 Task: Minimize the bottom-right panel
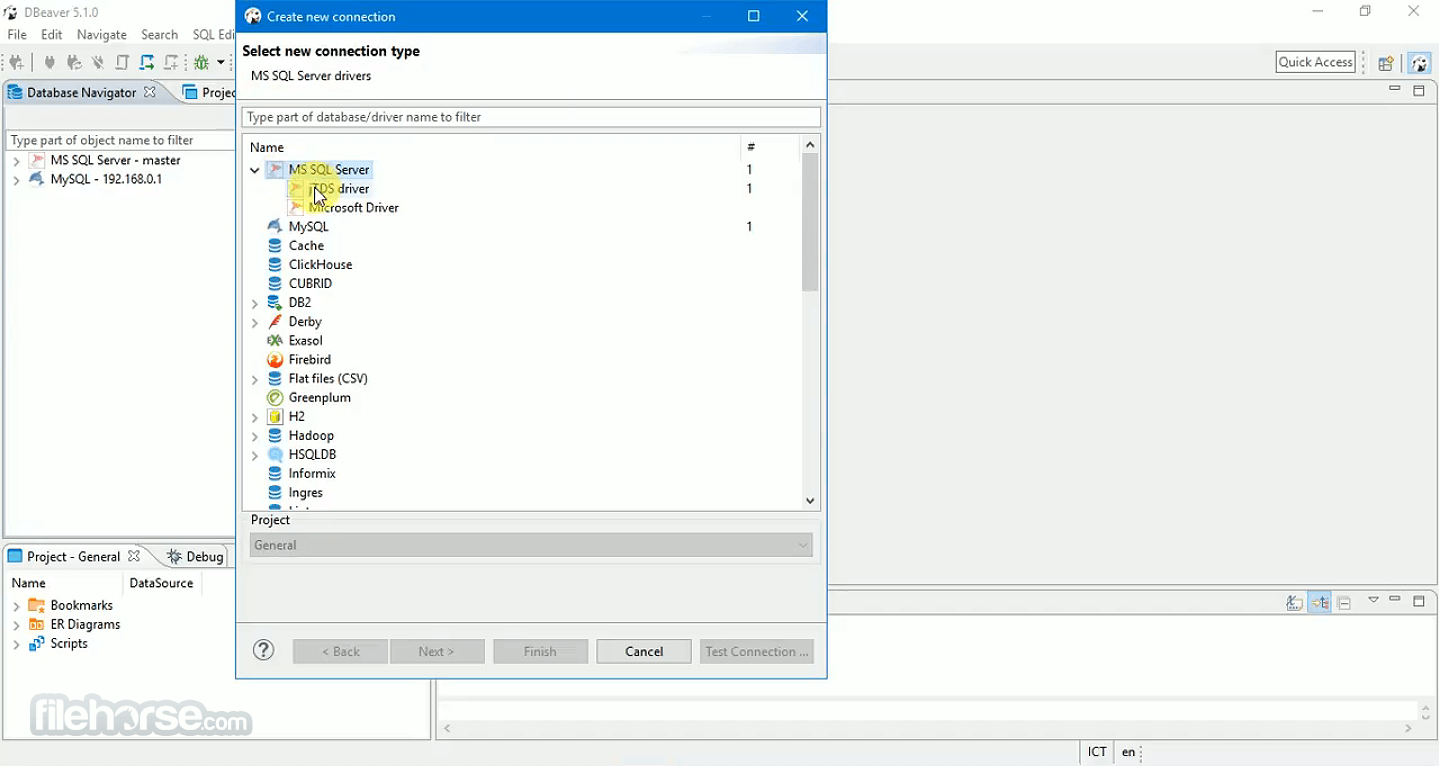[x=1395, y=599]
